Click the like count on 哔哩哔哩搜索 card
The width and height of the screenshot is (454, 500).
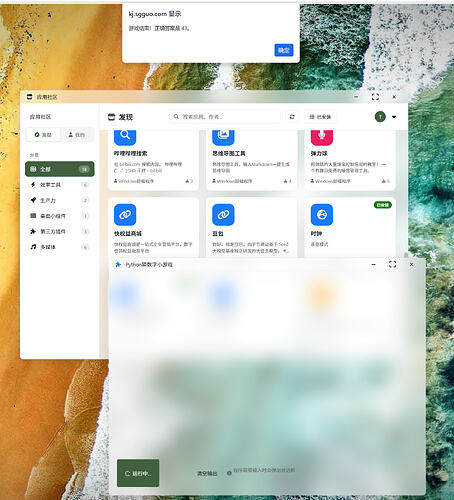(189, 181)
